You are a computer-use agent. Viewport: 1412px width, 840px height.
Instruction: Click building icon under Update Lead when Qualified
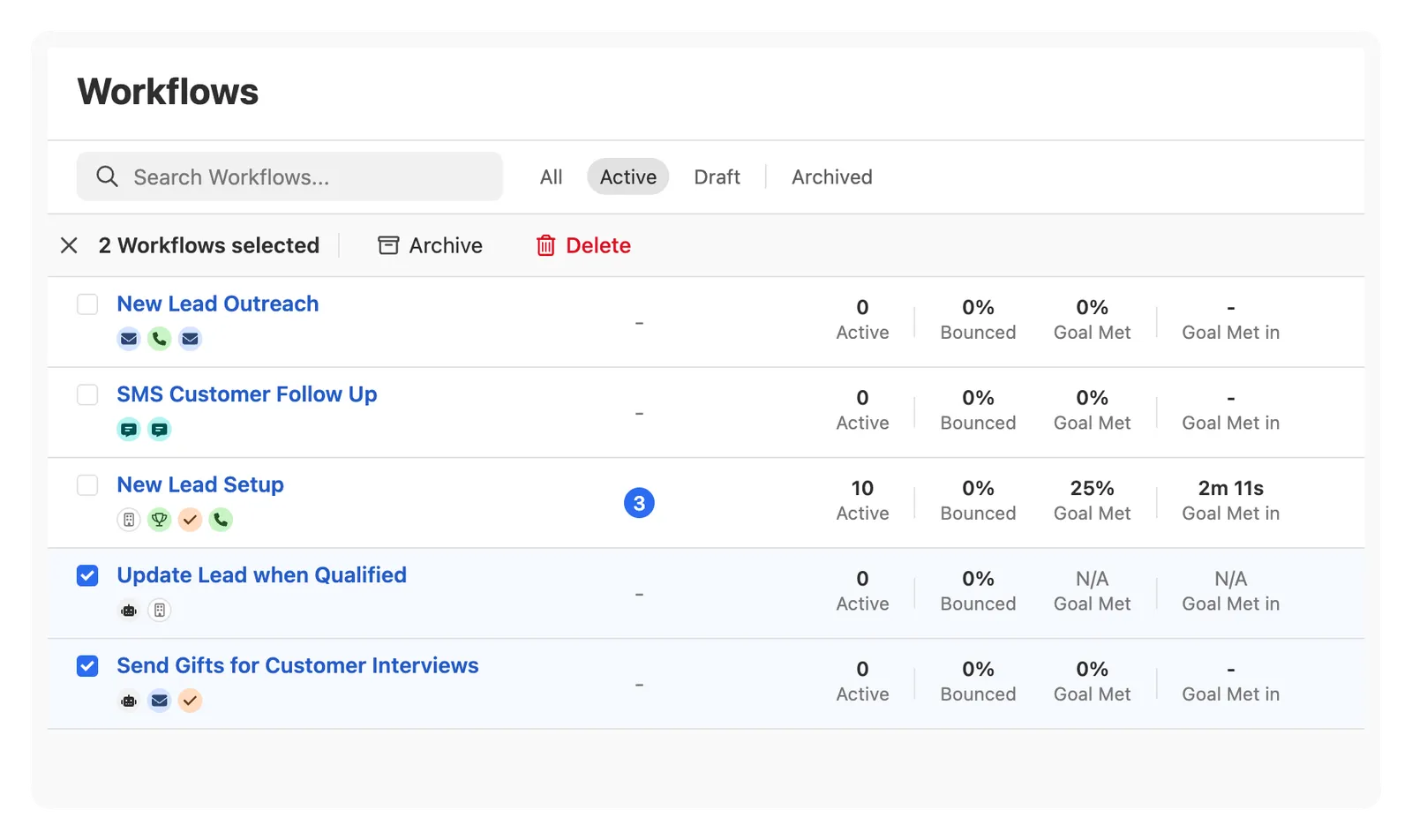tap(159, 611)
